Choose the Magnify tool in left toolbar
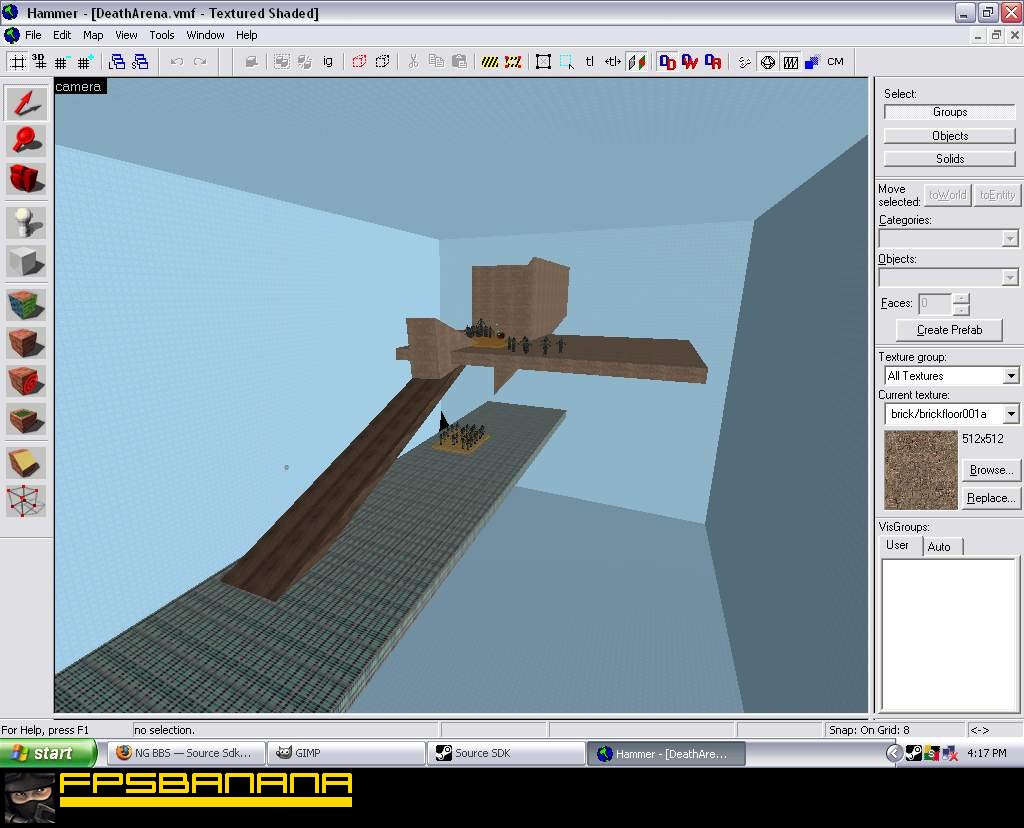This screenshot has height=828, width=1024. (26, 141)
